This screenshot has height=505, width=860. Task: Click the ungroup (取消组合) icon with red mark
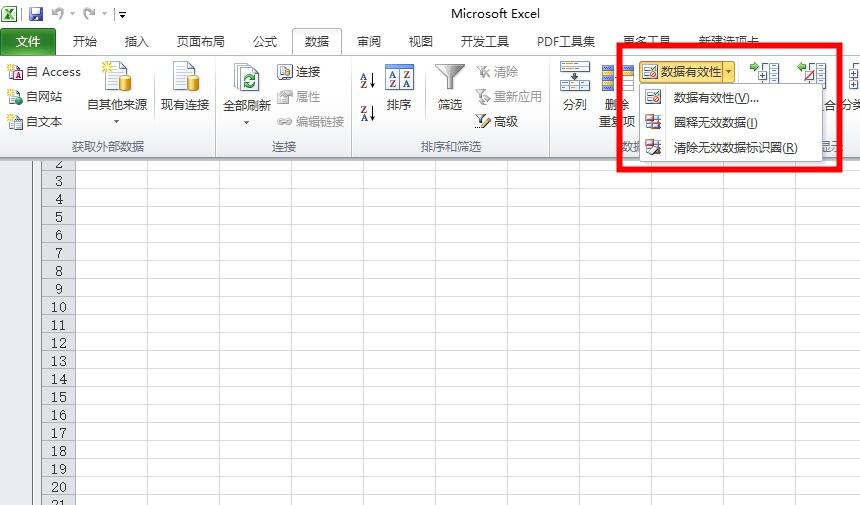pos(812,72)
